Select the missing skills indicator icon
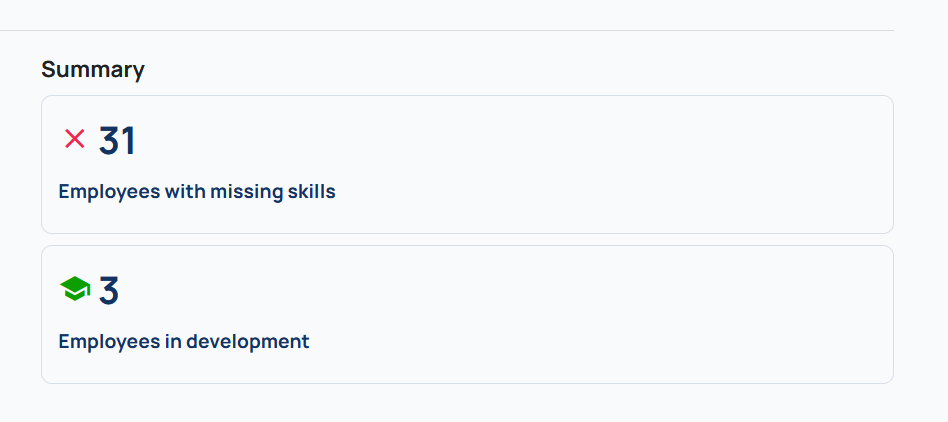This screenshot has width=948, height=422. click(74, 139)
